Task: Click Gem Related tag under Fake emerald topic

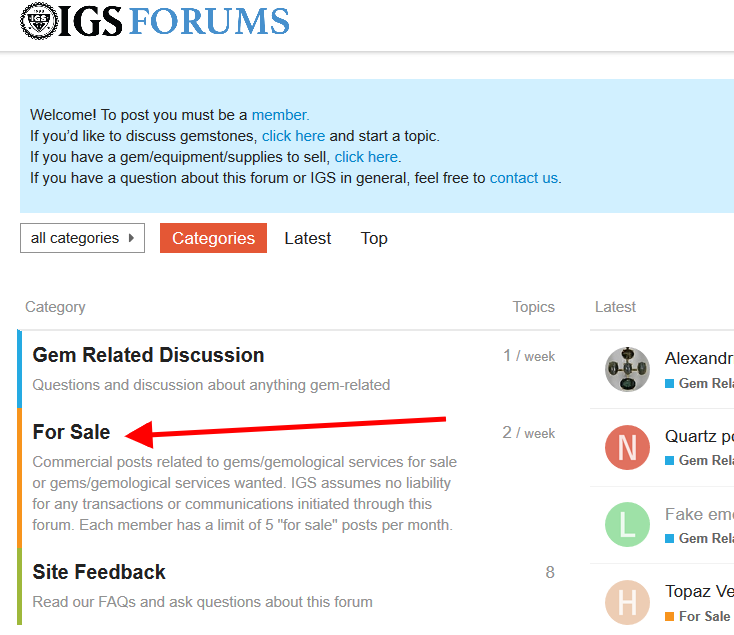Action: point(699,538)
